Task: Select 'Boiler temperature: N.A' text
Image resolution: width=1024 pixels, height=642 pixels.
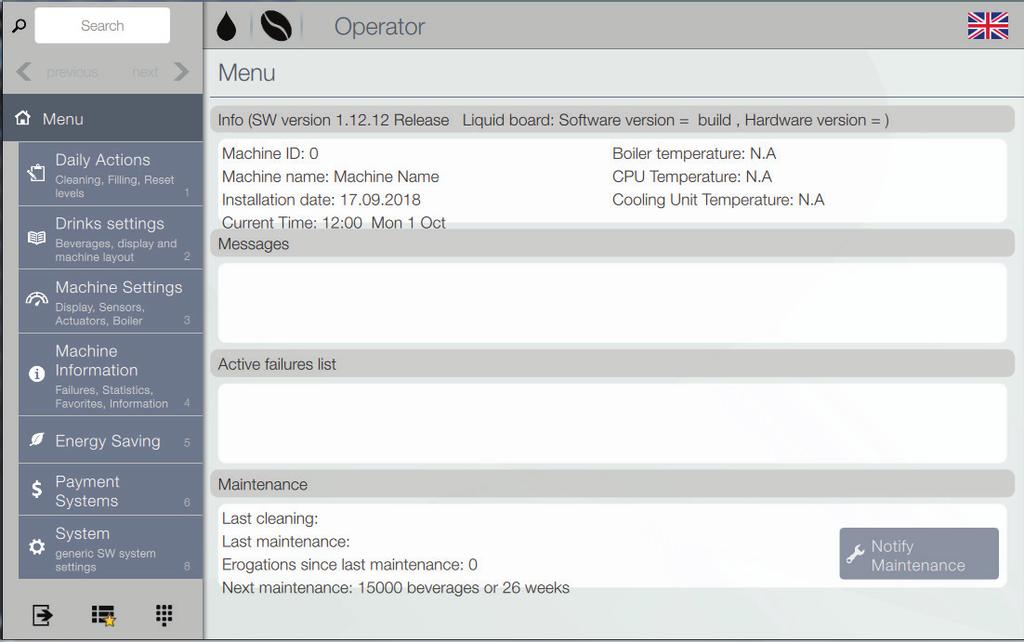Action: [x=694, y=153]
